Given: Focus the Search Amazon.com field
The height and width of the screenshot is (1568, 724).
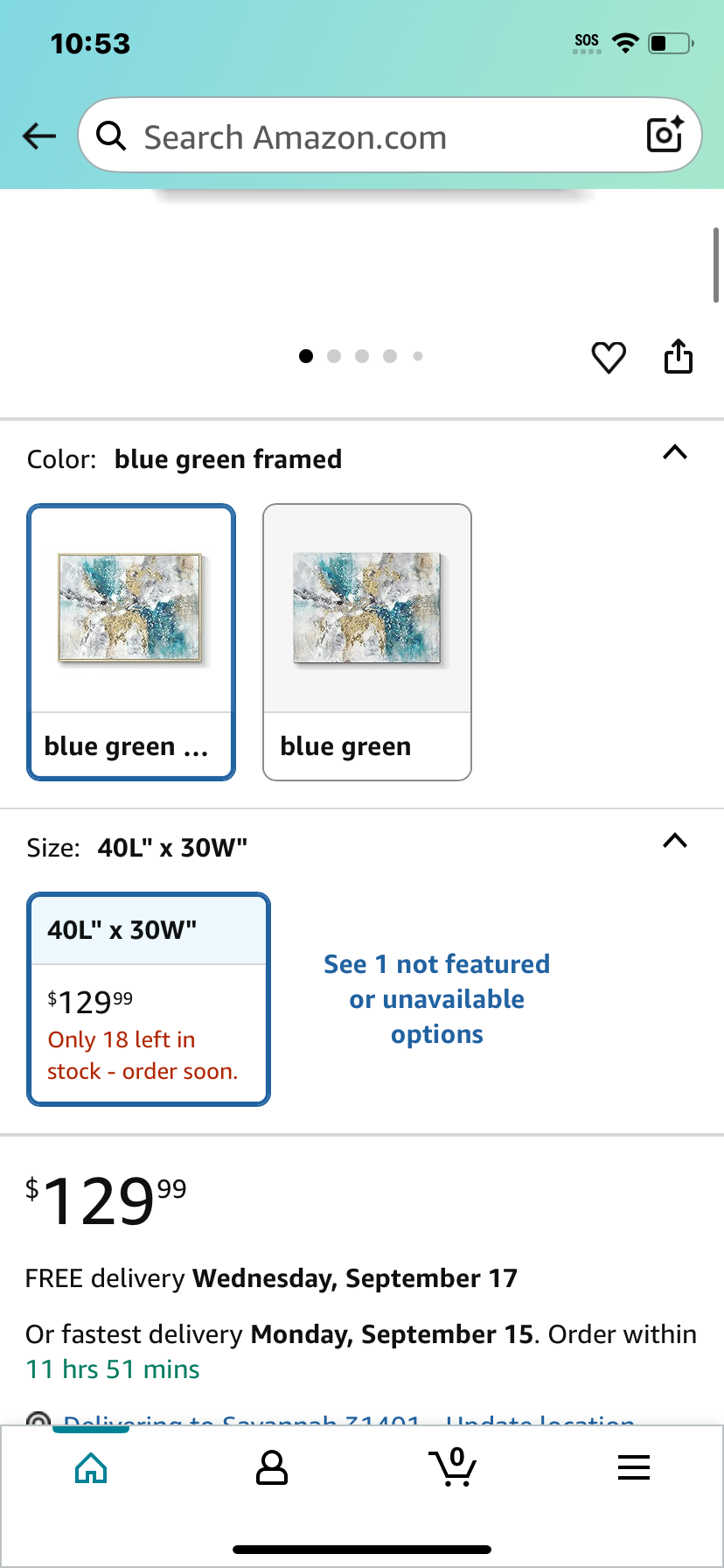Looking at the screenshot, I should coord(390,135).
